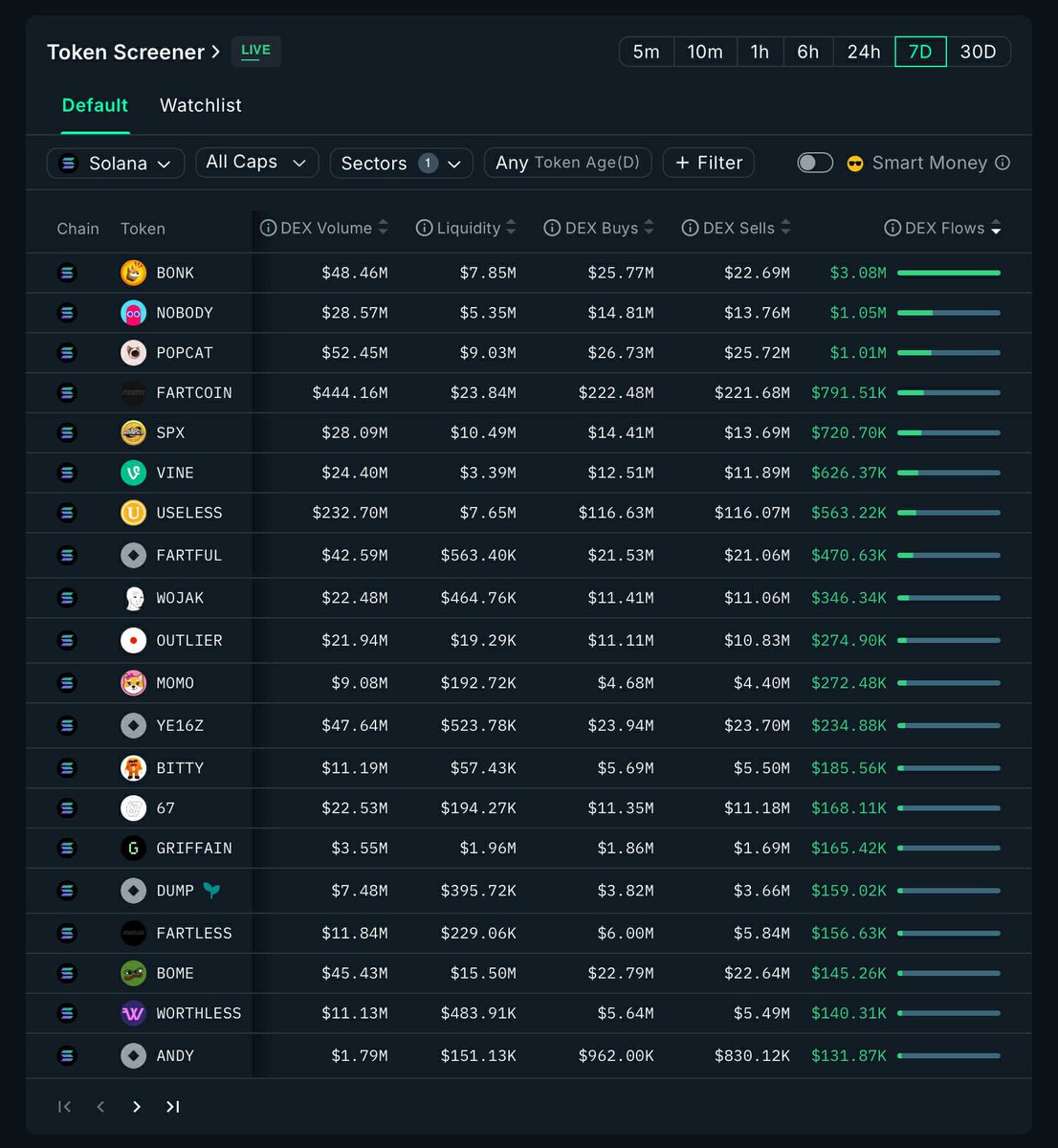Click the NOBODY token icon
Screen dimensions: 1058x1148
[x=133, y=313]
